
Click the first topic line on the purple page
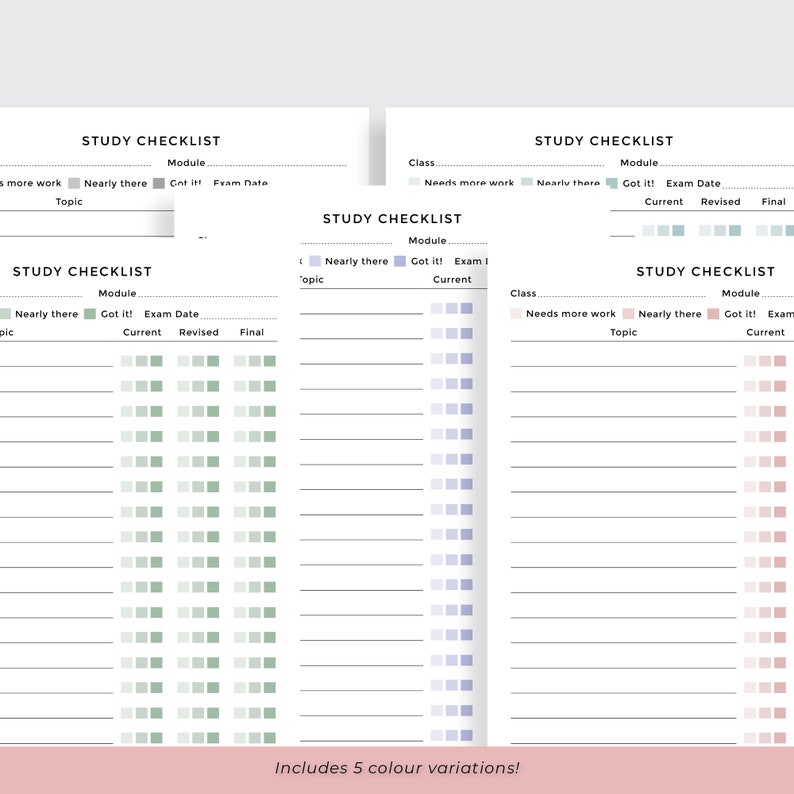point(362,312)
